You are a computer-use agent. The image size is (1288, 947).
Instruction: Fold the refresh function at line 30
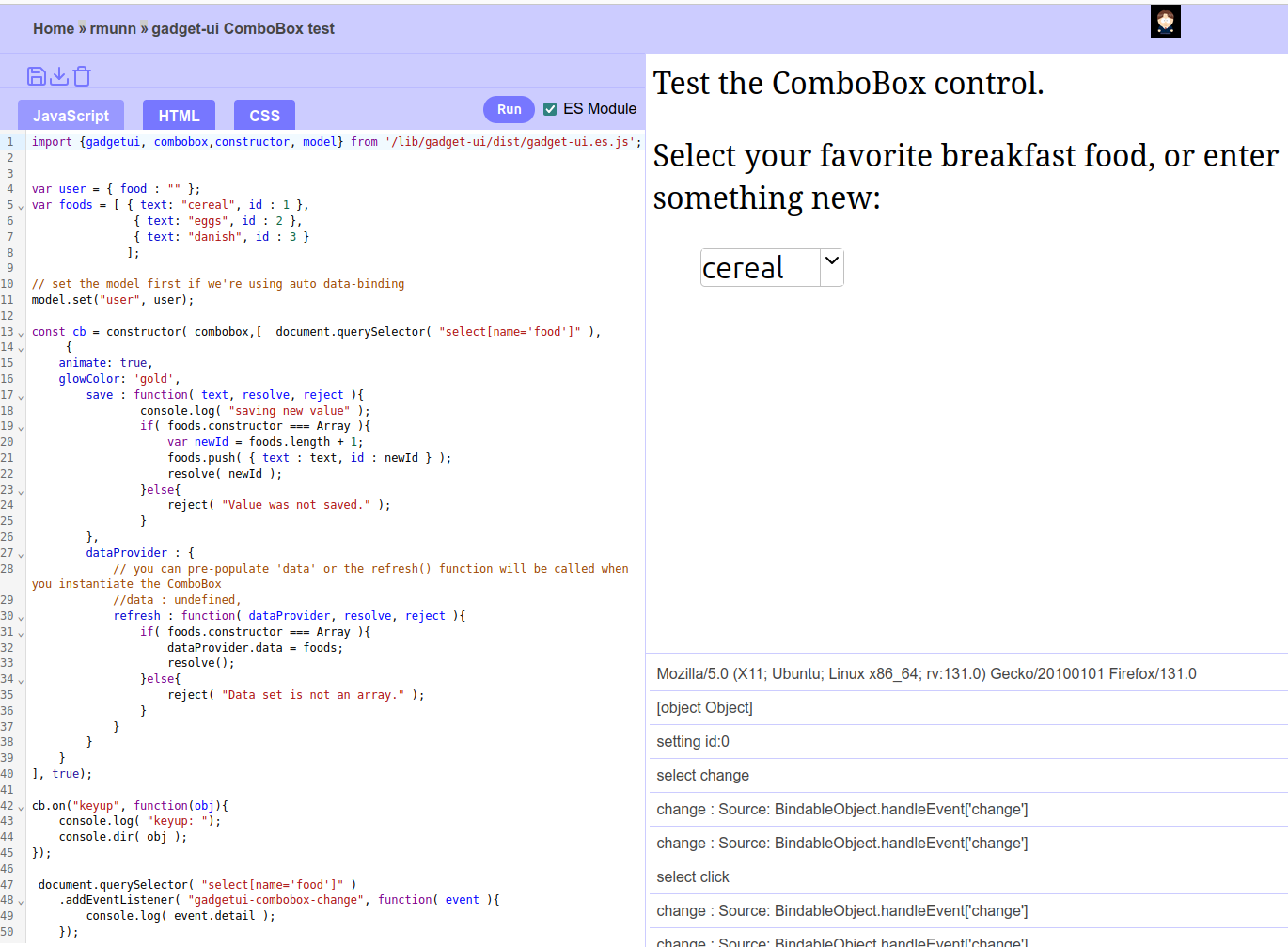(x=21, y=617)
